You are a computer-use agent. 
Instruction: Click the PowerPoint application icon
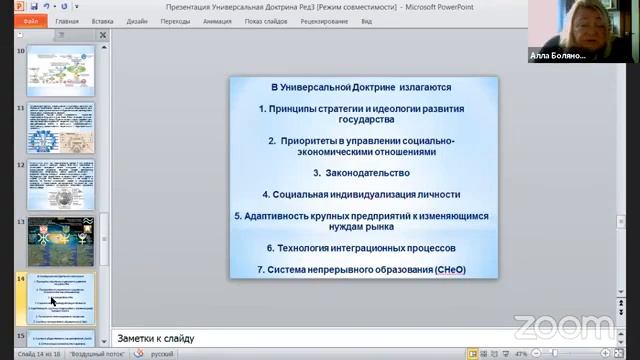click(20, 7)
